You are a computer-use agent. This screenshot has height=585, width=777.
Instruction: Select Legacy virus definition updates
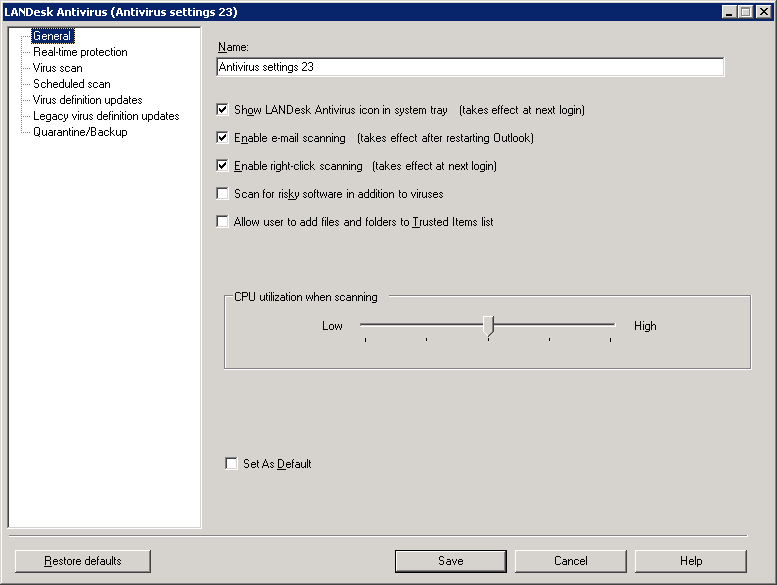(106, 116)
